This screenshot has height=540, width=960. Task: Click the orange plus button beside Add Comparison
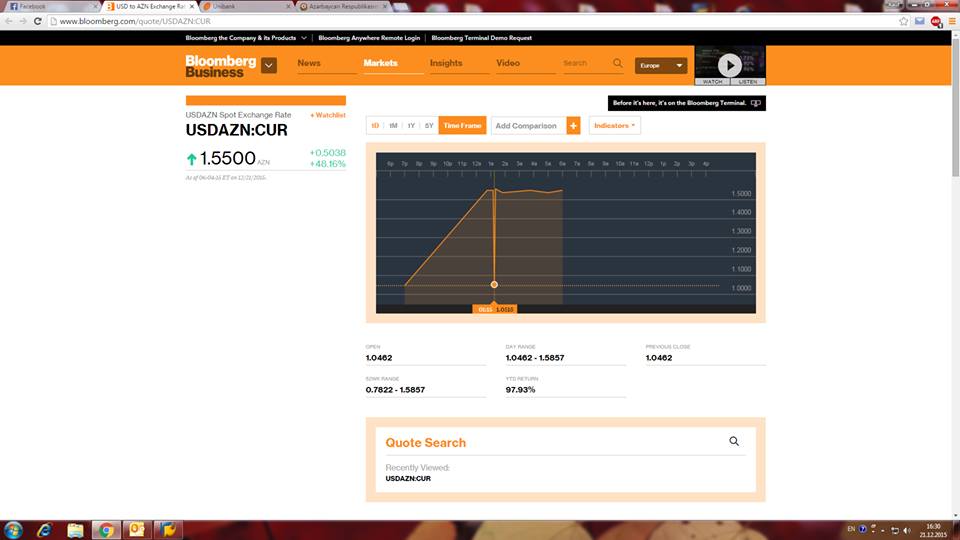click(x=573, y=126)
